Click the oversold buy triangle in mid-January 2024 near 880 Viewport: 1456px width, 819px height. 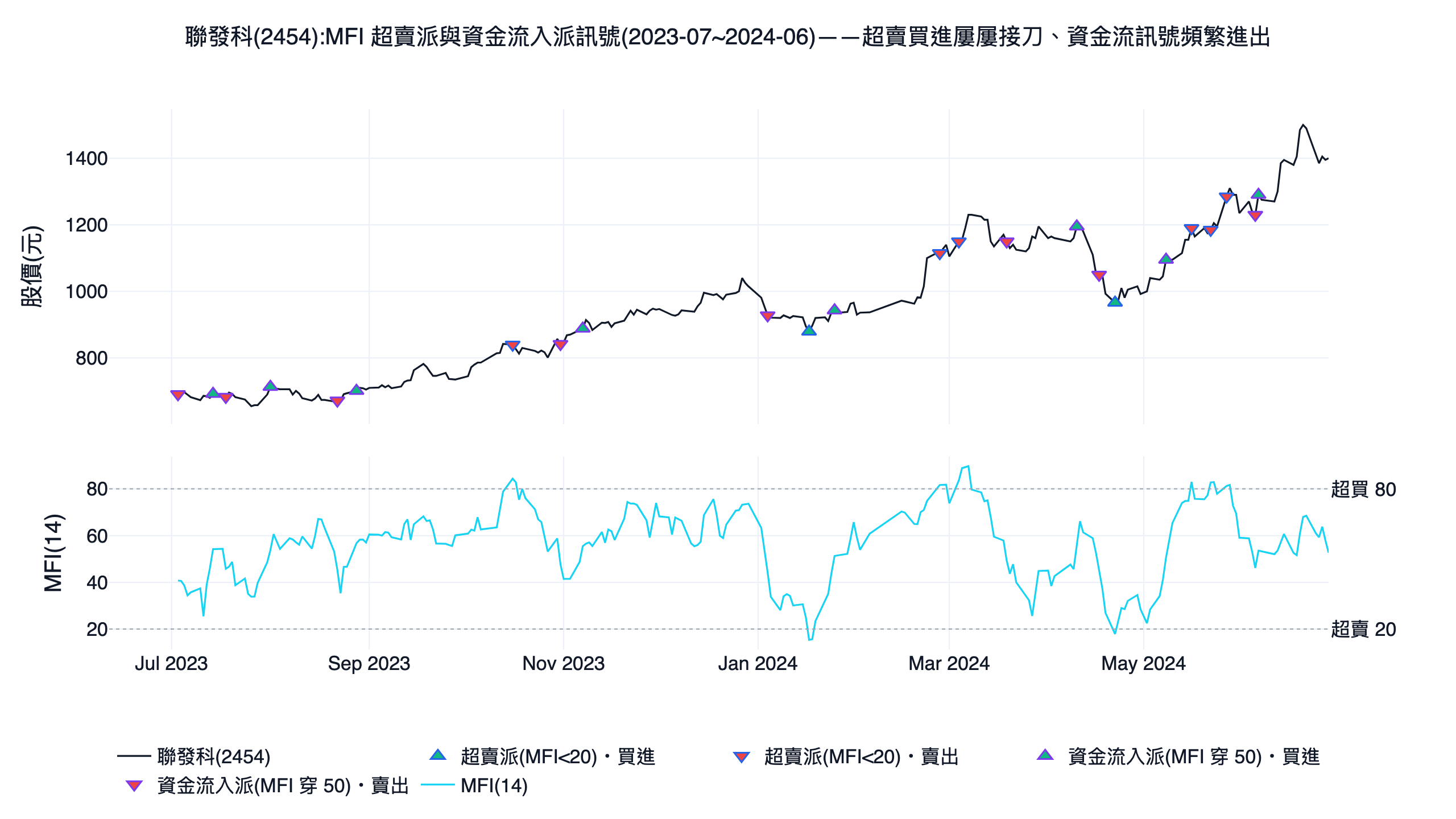809,330
